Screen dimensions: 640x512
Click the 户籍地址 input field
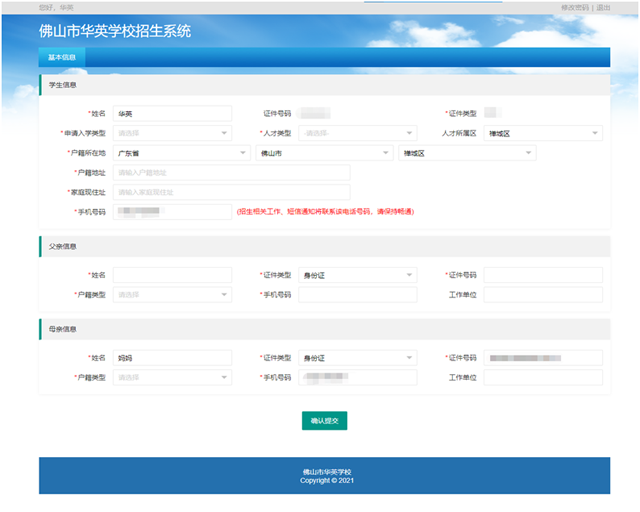pyautogui.click(x=231, y=173)
